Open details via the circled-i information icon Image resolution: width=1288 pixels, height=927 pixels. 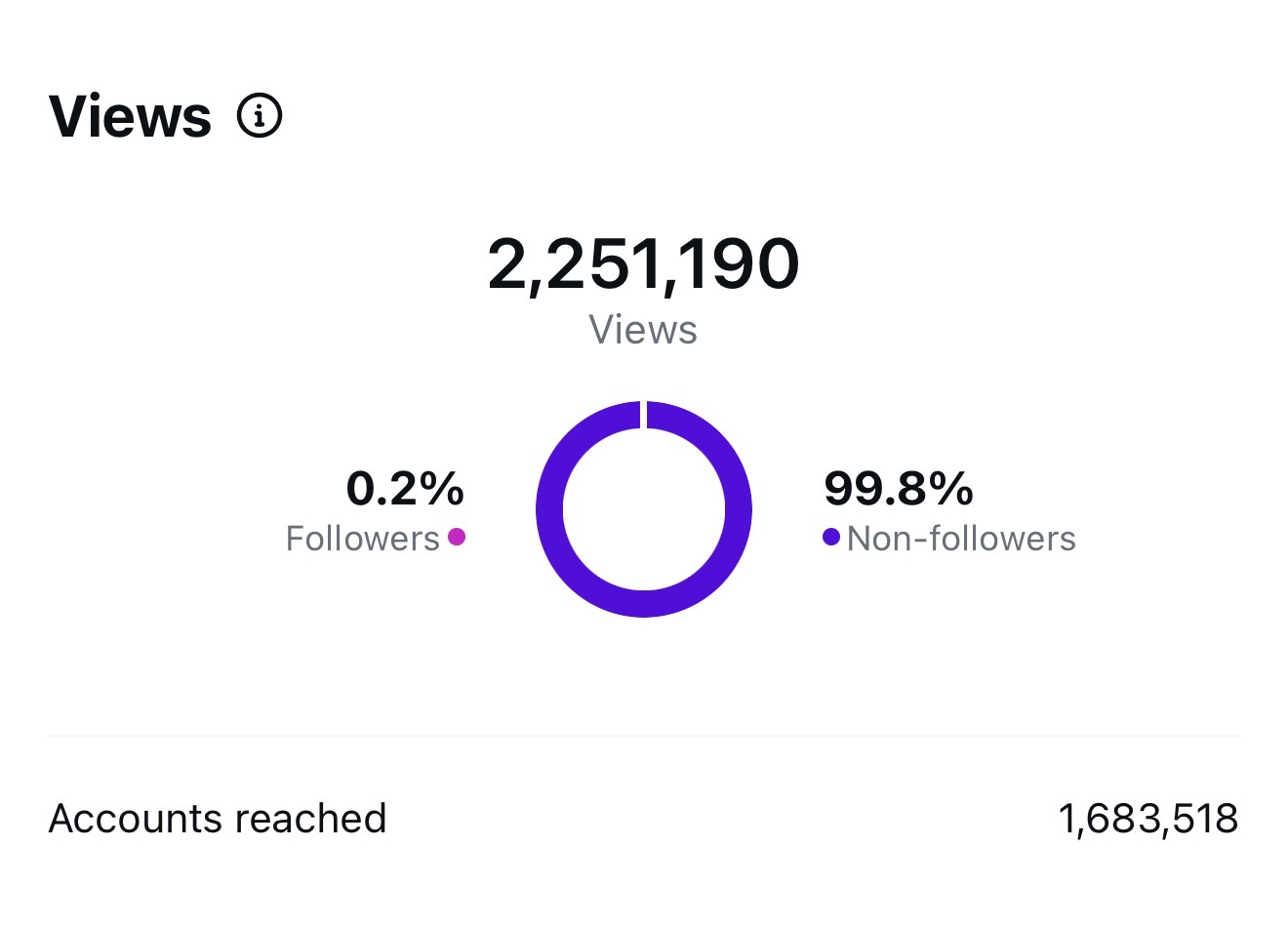click(261, 114)
